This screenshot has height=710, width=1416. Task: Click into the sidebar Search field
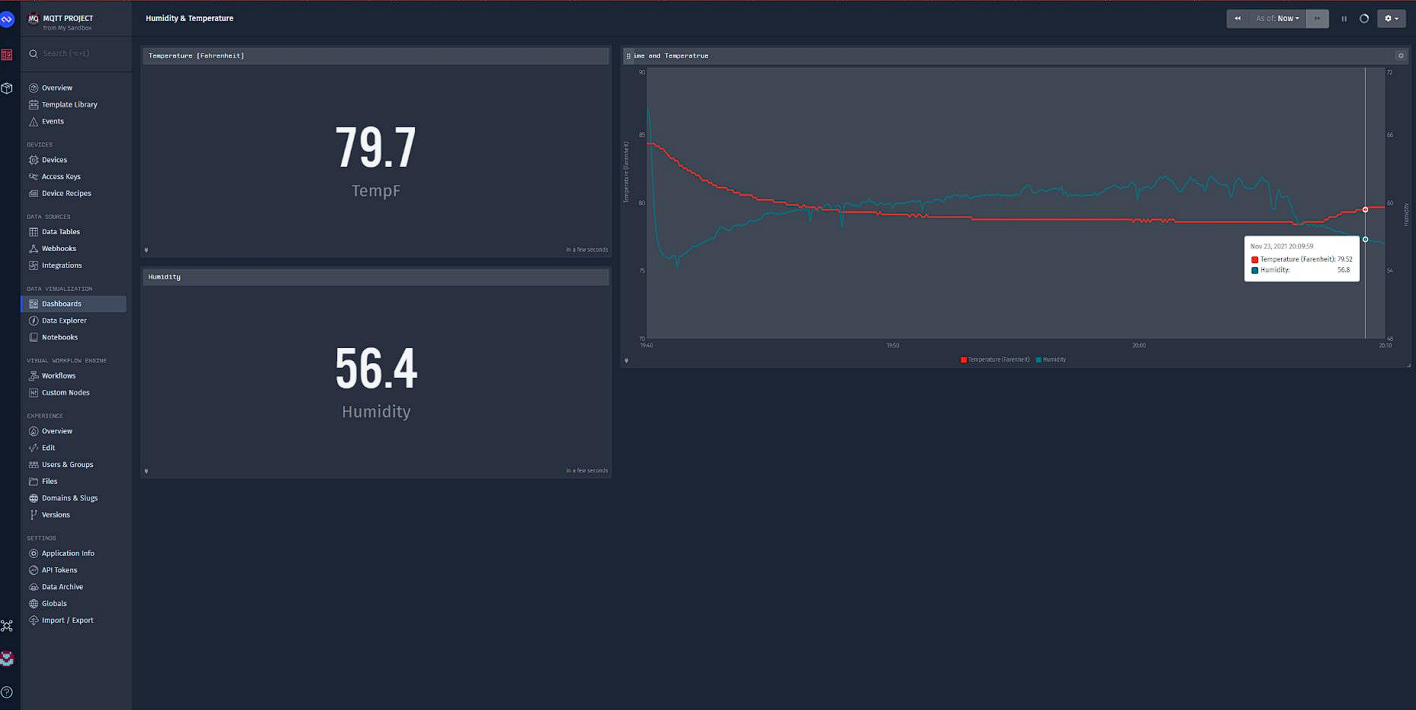click(80, 54)
